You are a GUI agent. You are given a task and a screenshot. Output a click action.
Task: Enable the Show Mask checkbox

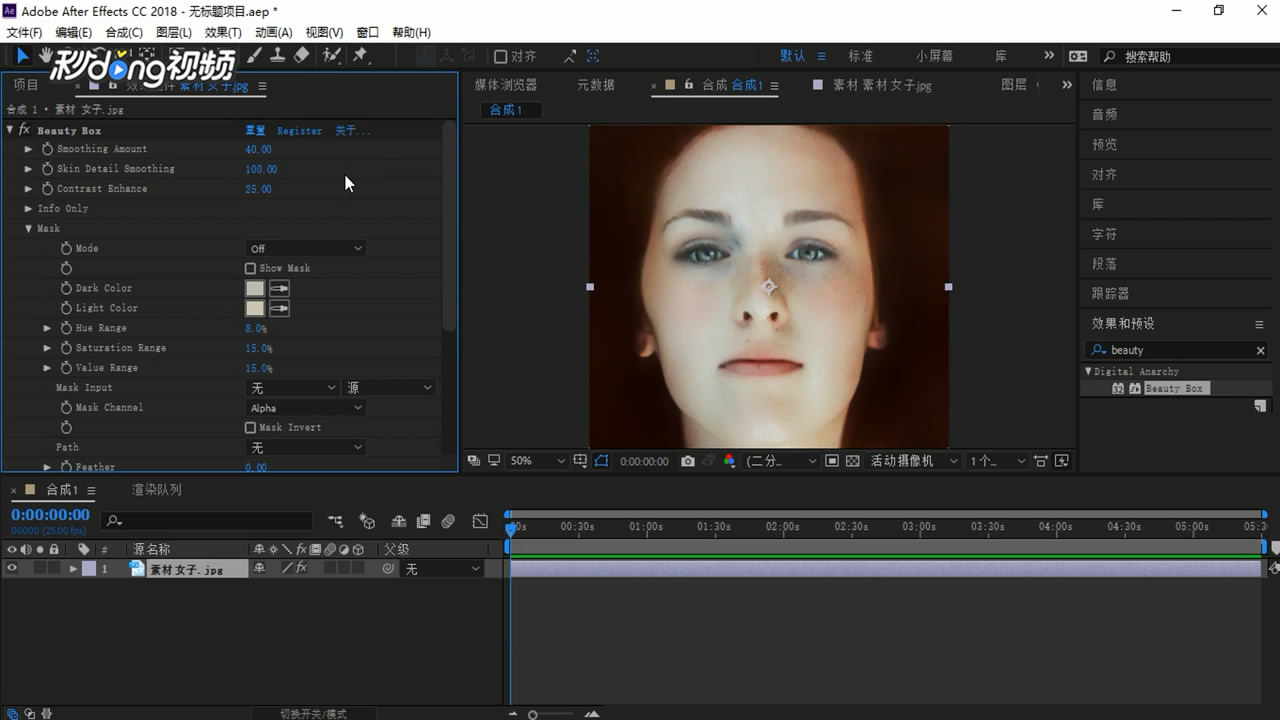251,268
